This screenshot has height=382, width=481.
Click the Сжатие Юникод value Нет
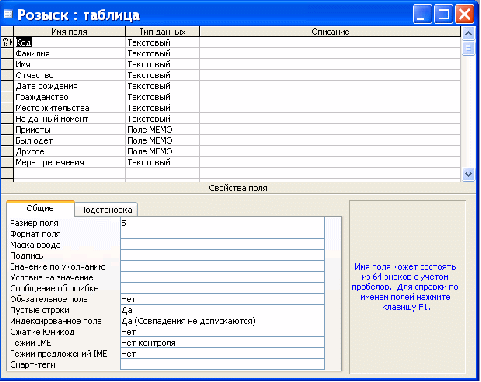[x=222, y=332]
